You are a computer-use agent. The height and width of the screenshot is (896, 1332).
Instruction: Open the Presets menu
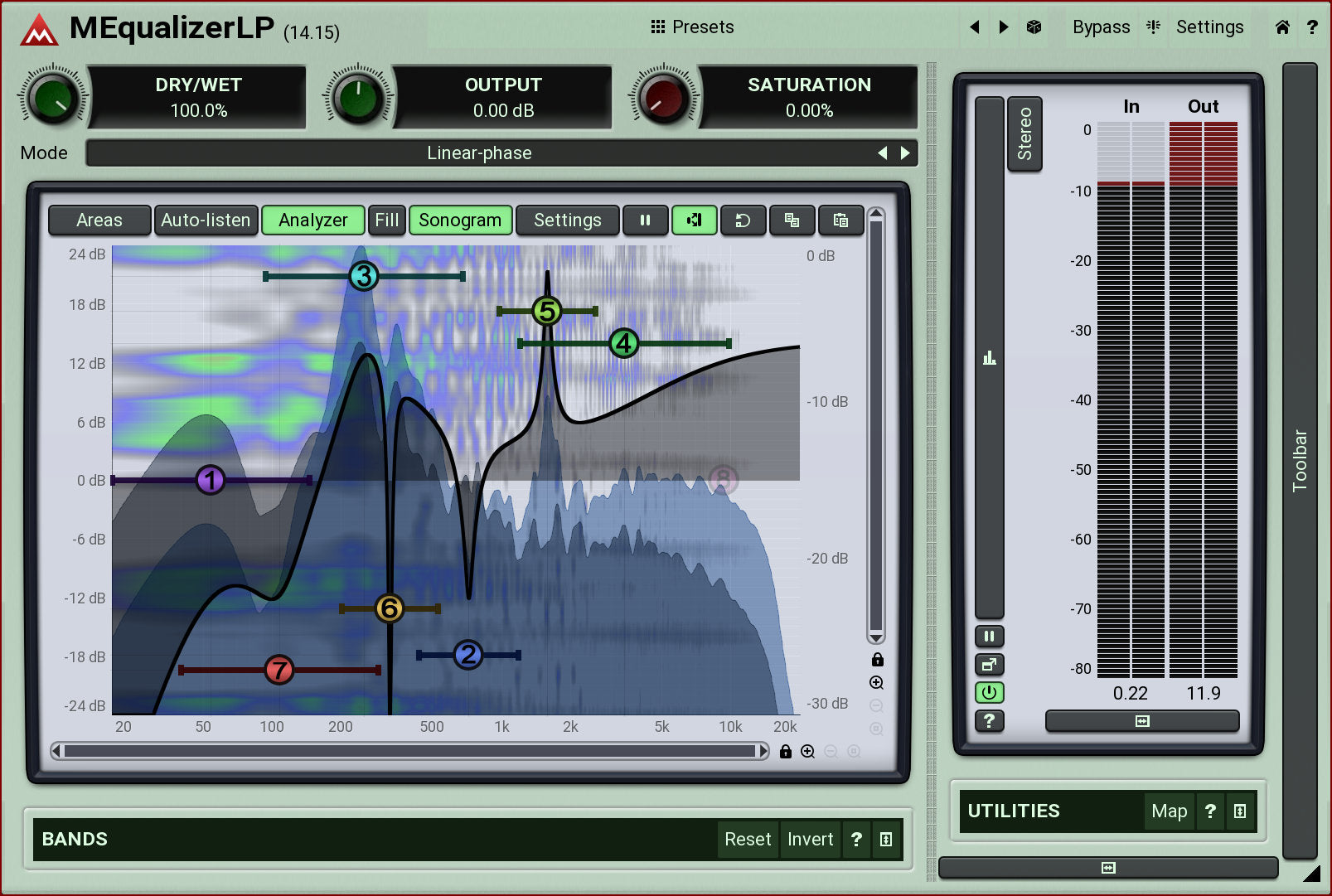click(x=692, y=27)
